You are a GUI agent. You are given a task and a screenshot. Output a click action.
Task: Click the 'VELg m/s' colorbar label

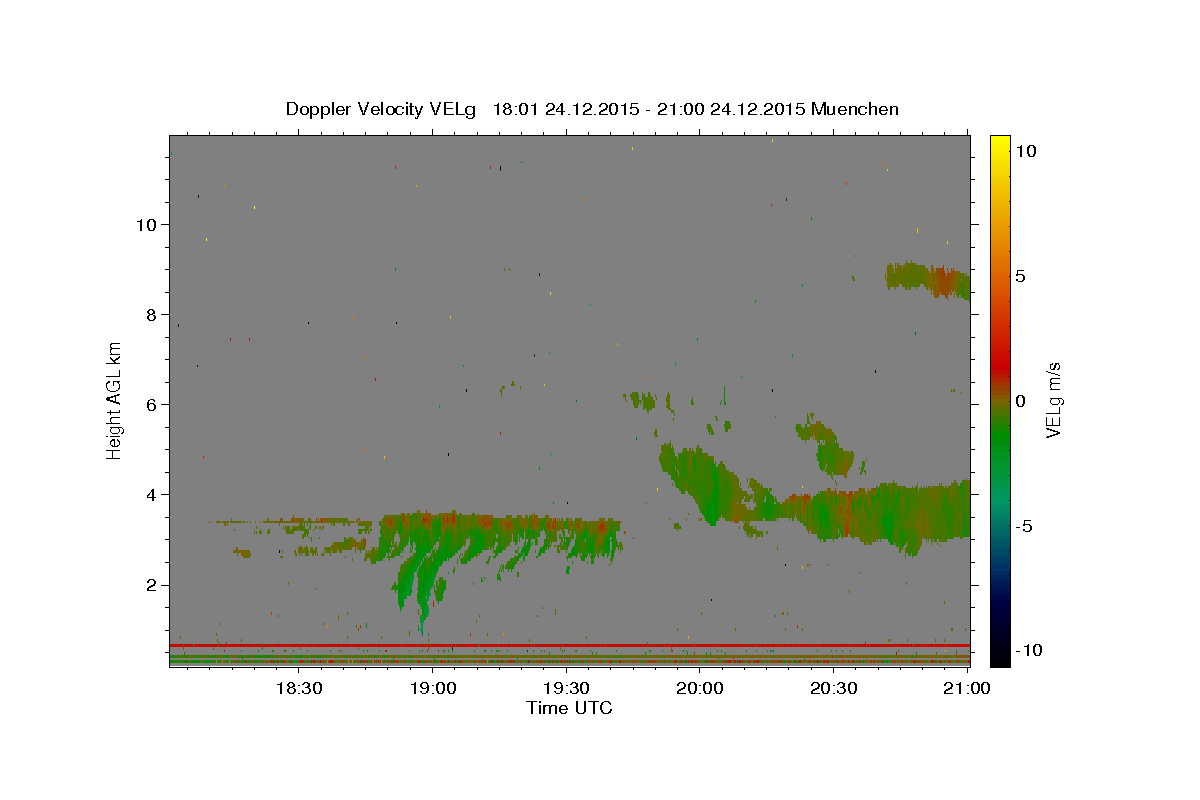1053,400
